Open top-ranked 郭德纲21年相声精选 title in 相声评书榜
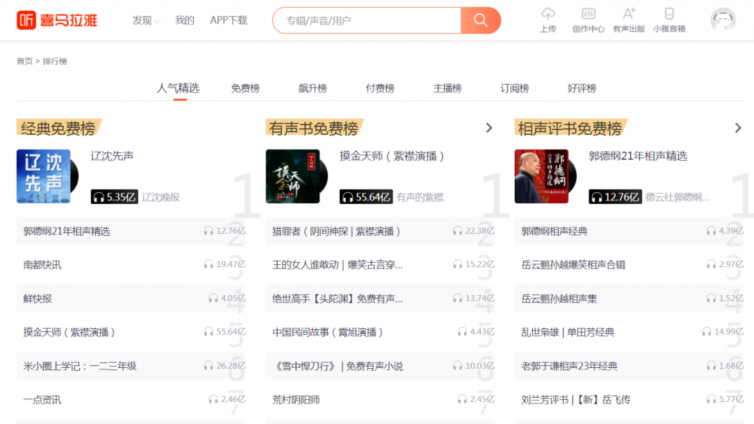This screenshot has height=424, width=754. click(x=638, y=156)
